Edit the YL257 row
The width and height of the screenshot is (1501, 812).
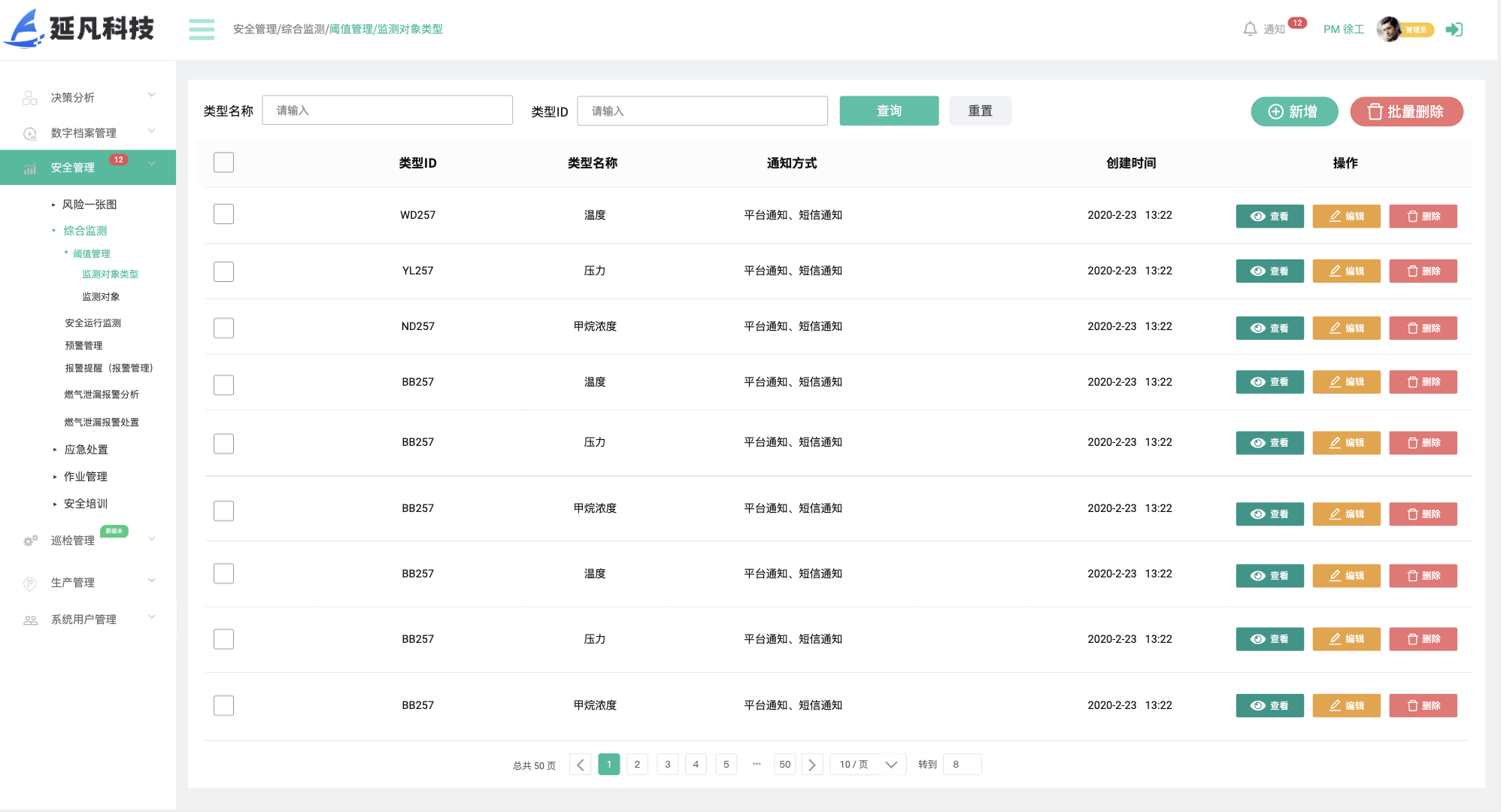tap(1346, 271)
